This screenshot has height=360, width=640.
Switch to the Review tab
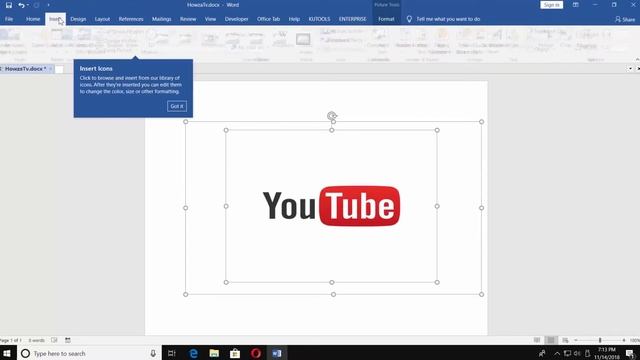188,19
